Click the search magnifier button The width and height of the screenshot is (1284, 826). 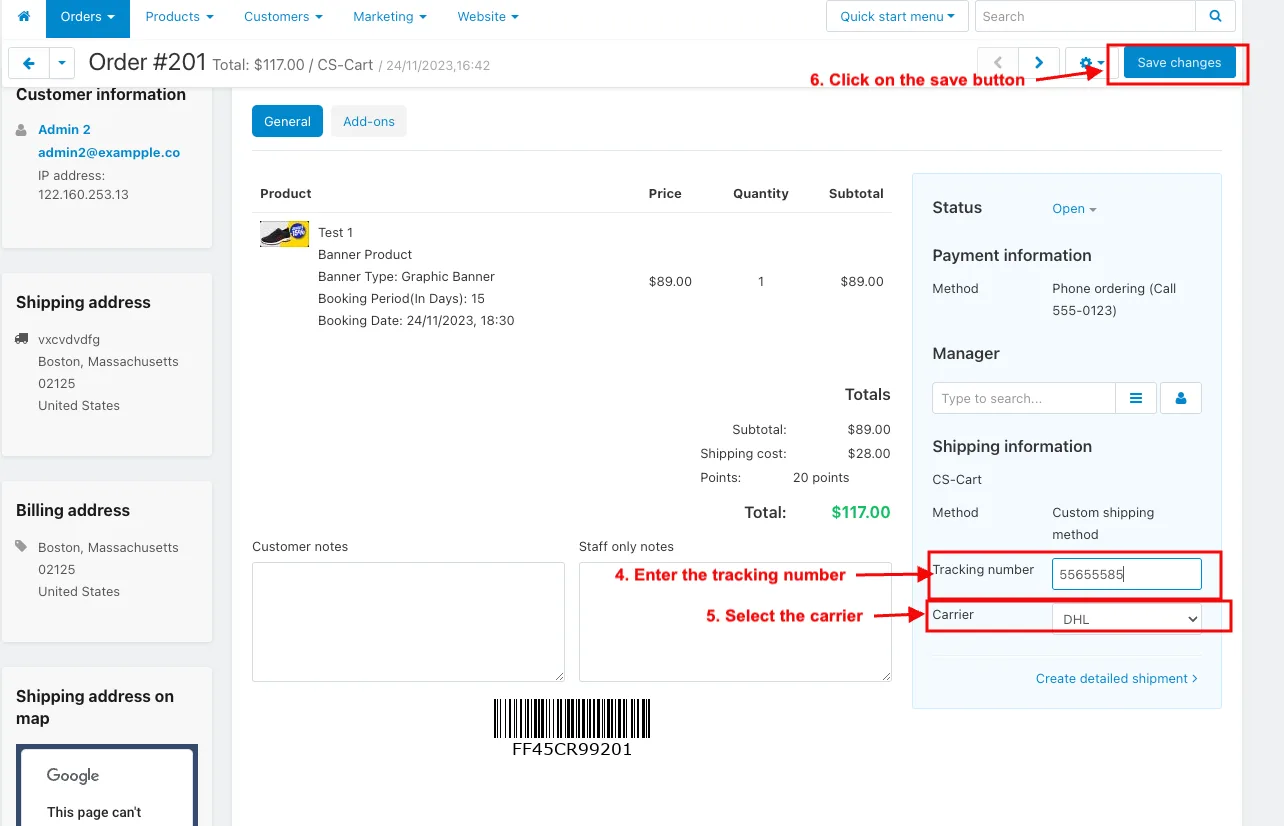click(x=1215, y=16)
